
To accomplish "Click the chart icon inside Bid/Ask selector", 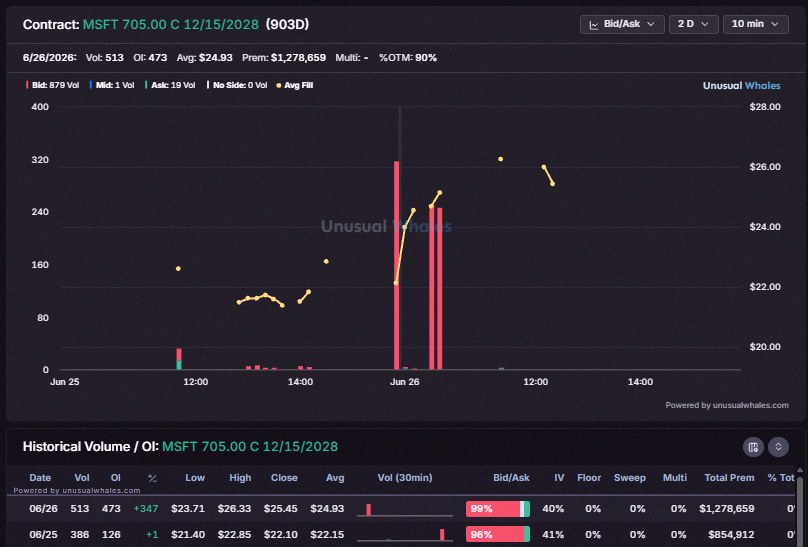I will pyautogui.click(x=594, y=25).
